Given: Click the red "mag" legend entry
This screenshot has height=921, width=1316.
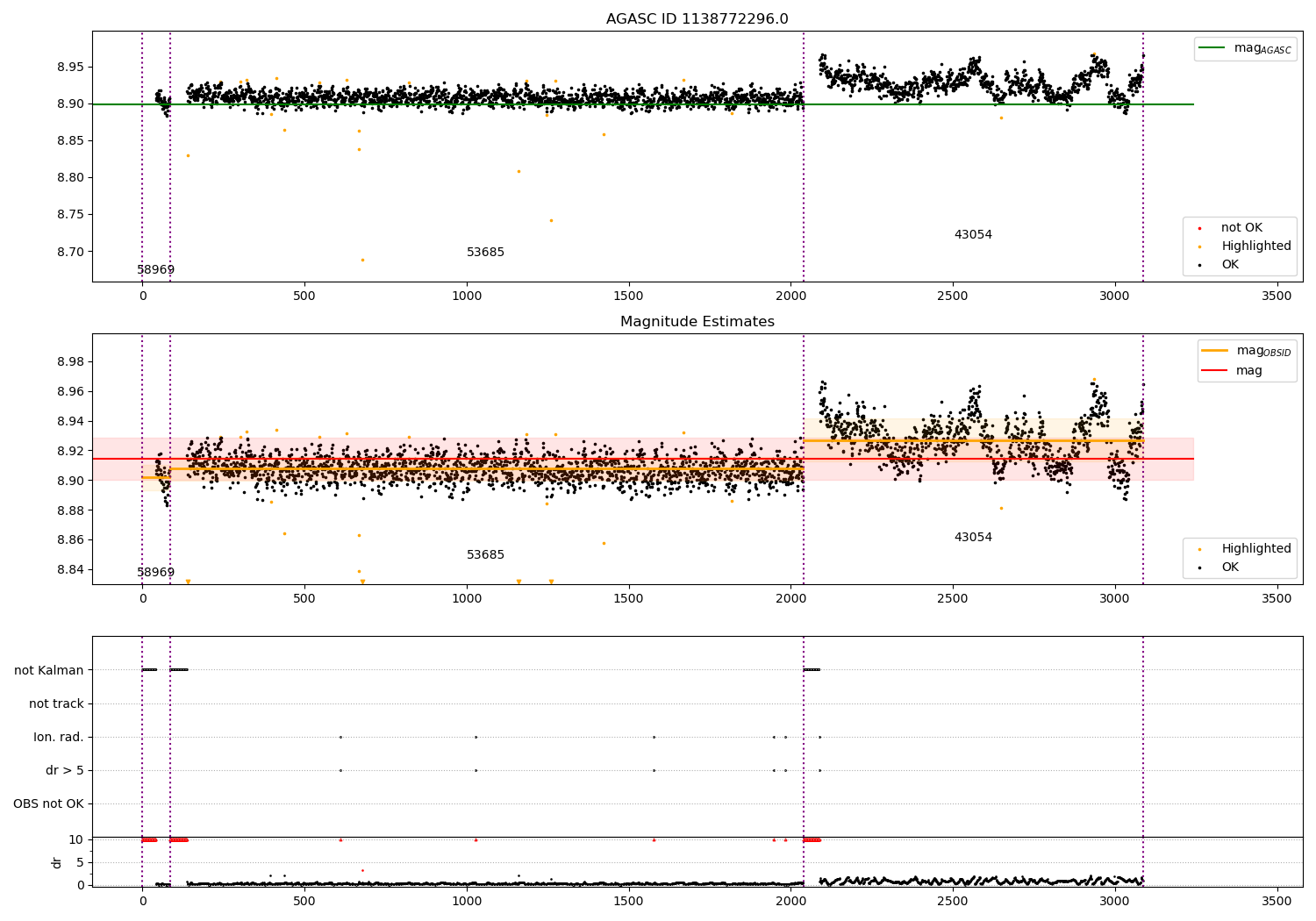Looking at the screenshot, I should click(x=1232, y=370).
